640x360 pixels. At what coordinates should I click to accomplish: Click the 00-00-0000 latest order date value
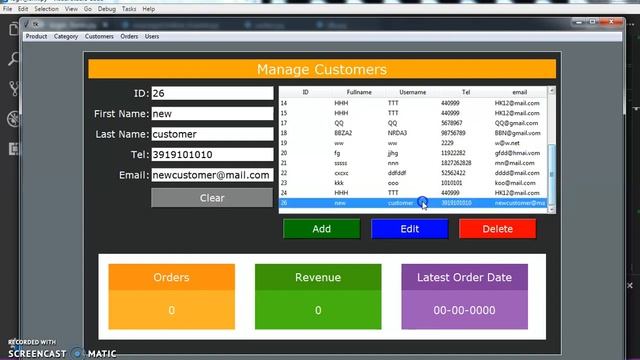464,310
